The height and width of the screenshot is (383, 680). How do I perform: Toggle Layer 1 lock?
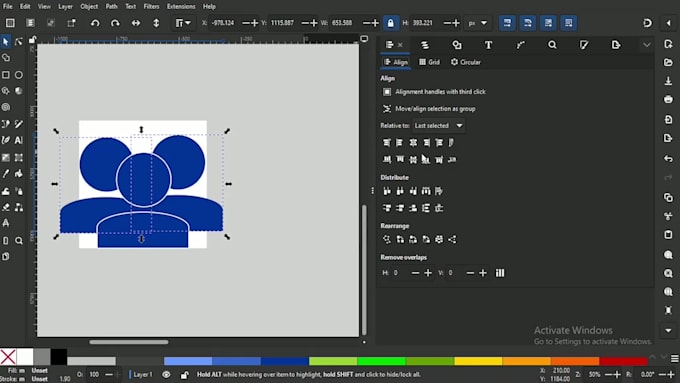tap(184, 375)
